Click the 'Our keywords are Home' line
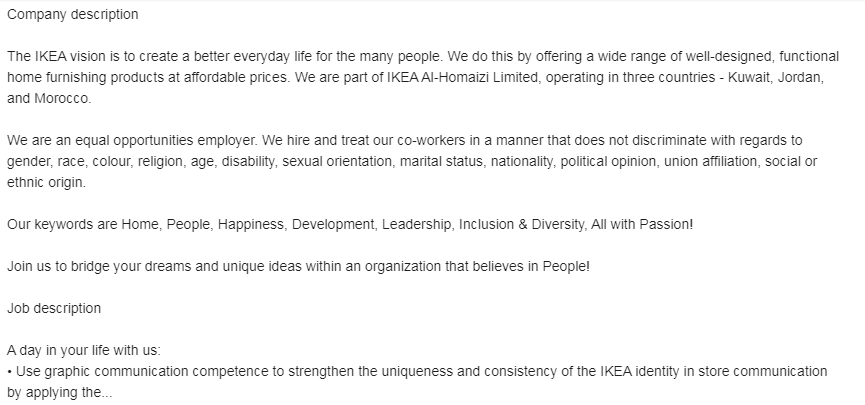Viewport: 865px width, 405px height. tap(350, 225)
